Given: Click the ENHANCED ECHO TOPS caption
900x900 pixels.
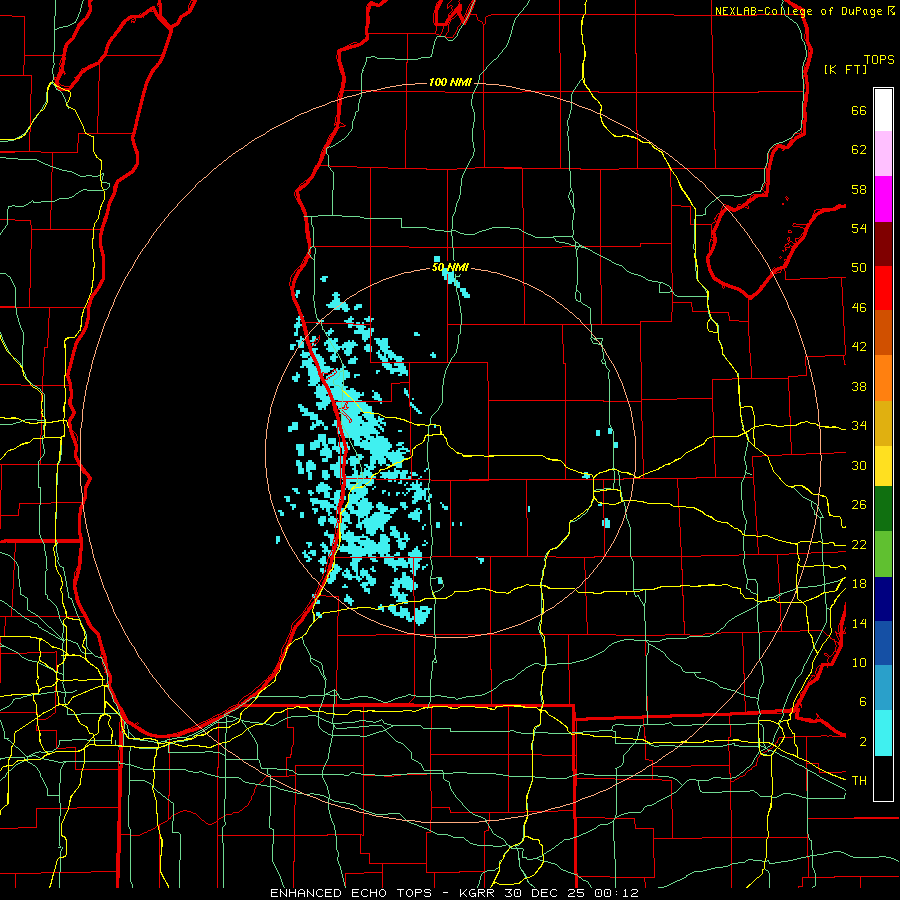Looking at the screenshot, I should coord(351,893).
